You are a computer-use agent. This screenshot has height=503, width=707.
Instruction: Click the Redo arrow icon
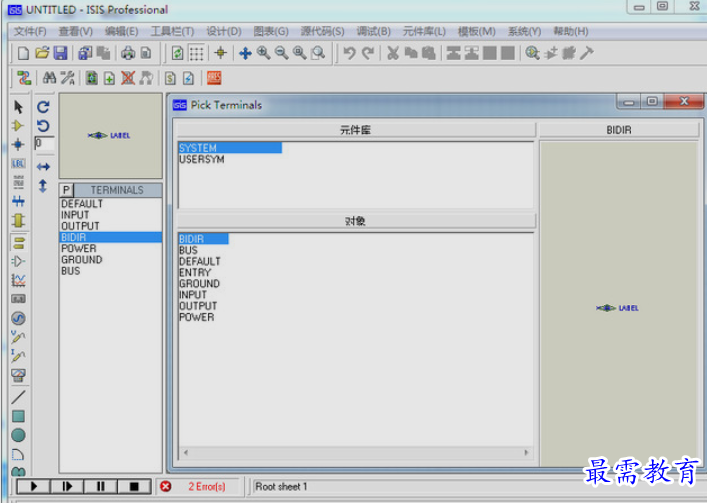368,53
